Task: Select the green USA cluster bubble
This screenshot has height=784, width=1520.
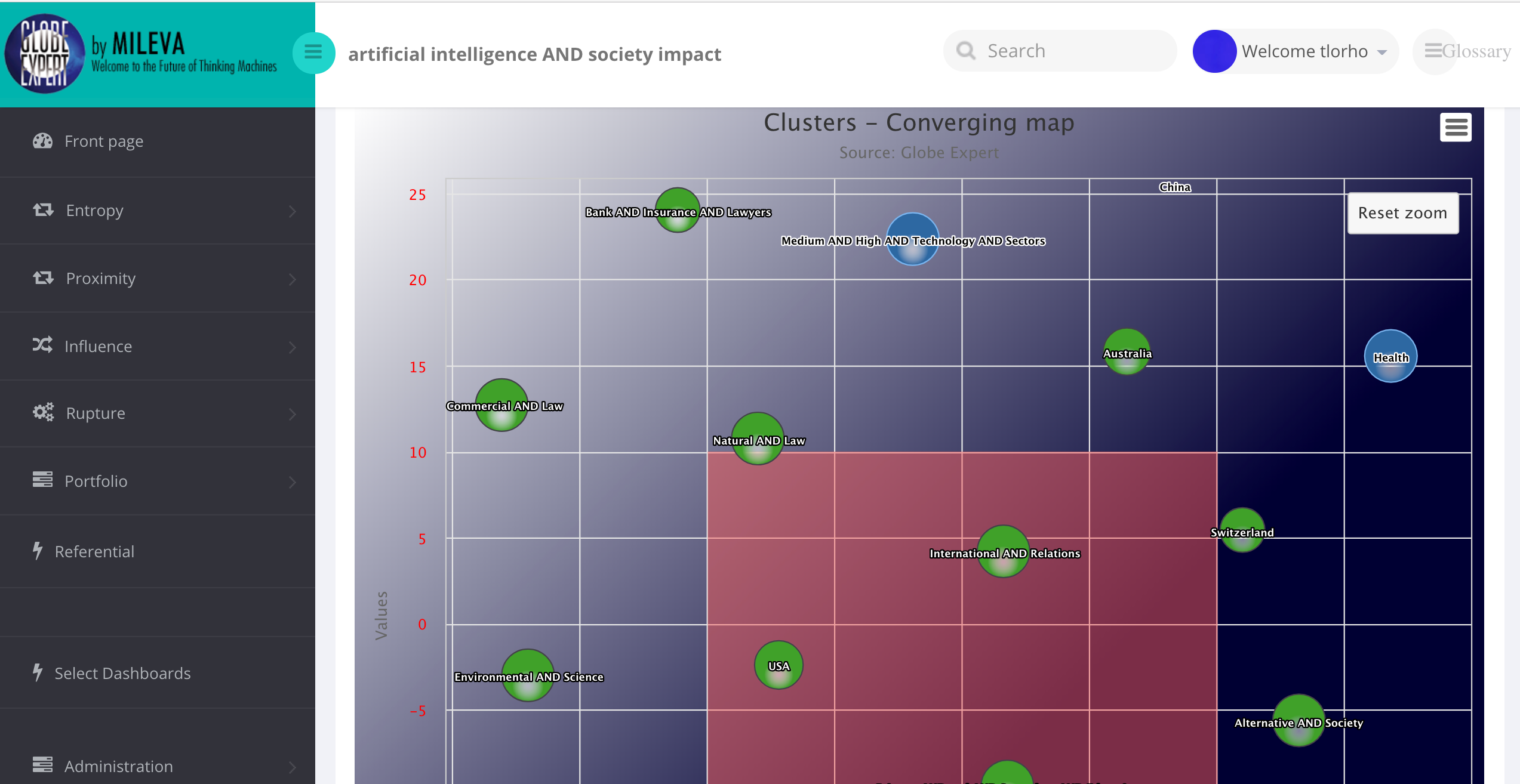Action: pyautogui.click(x=779, y=665)
